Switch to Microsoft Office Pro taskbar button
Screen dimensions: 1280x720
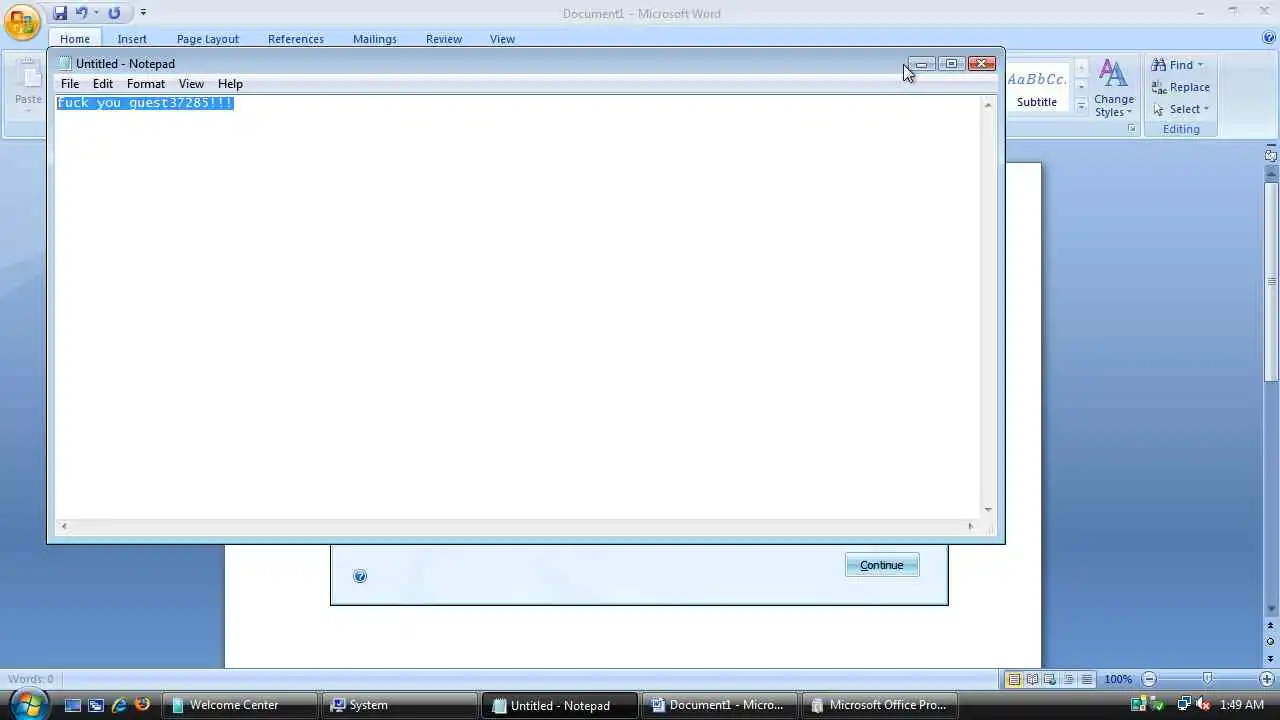879,705
